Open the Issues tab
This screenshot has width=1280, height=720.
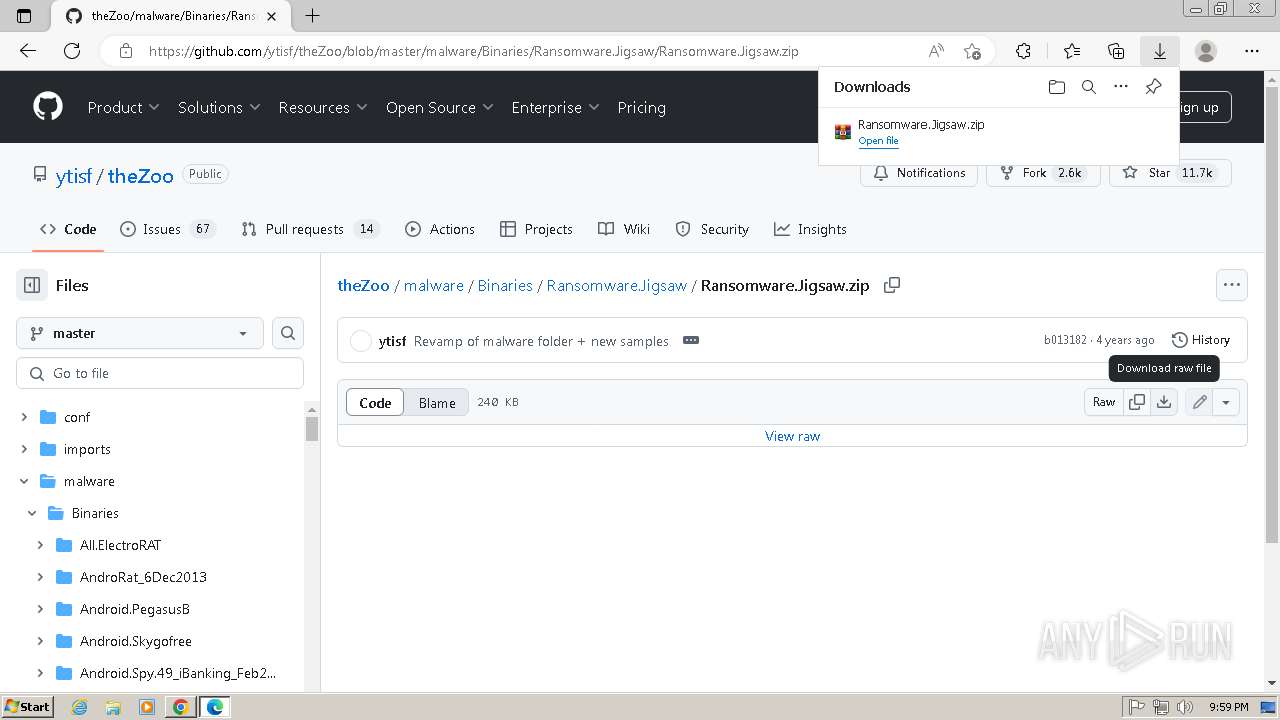pyautogui.click(x=167, y=229)
